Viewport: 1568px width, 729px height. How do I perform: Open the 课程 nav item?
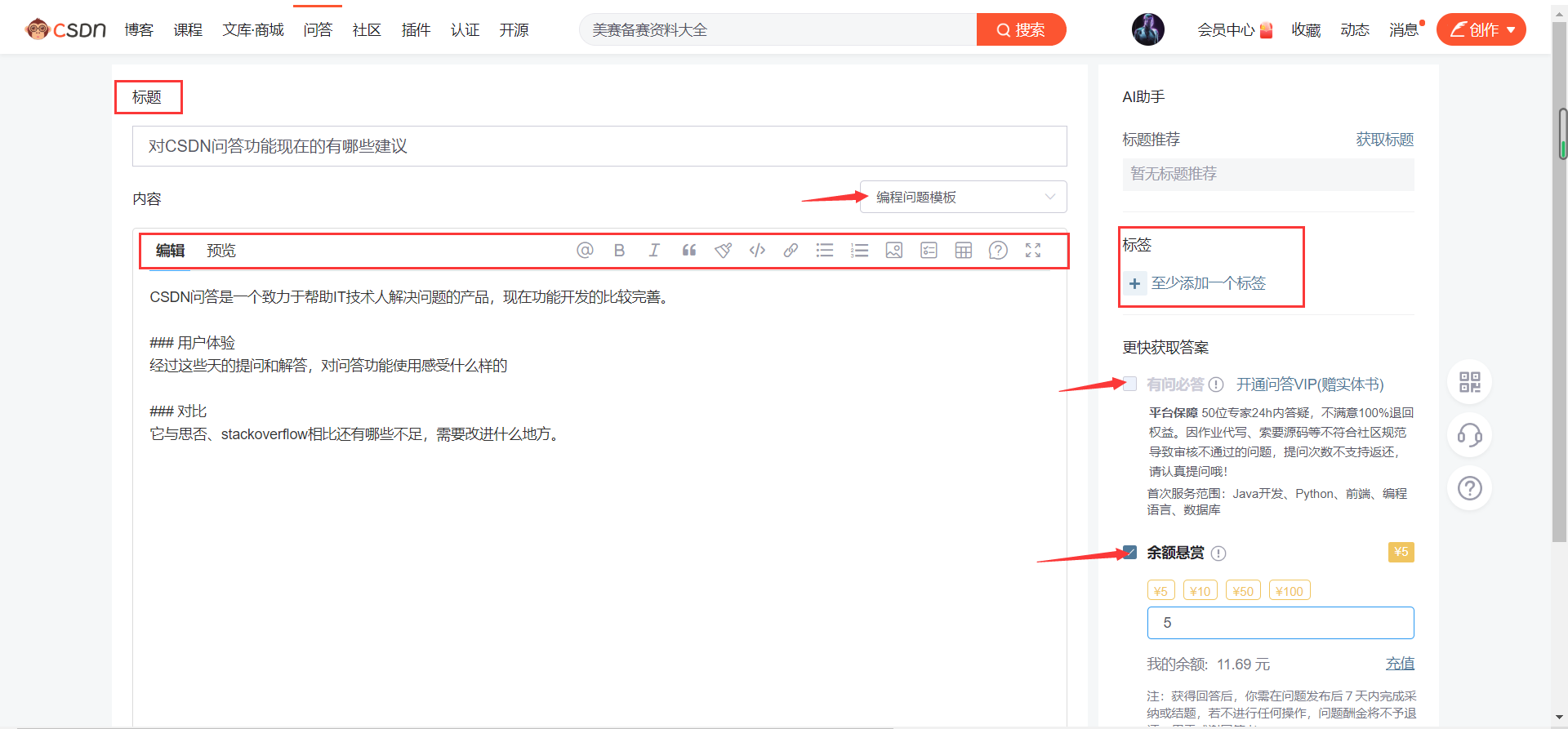point(188,30)
